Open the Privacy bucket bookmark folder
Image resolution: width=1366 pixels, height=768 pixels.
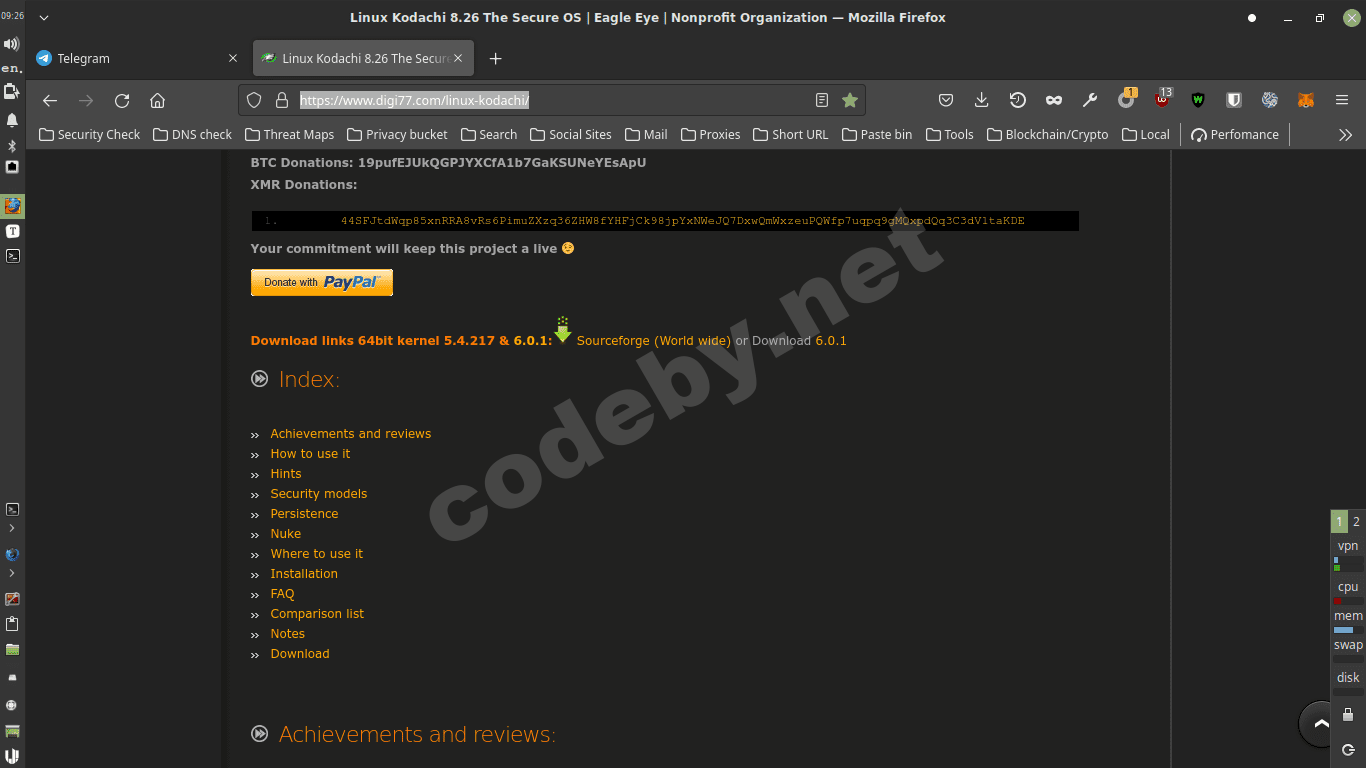397,135
